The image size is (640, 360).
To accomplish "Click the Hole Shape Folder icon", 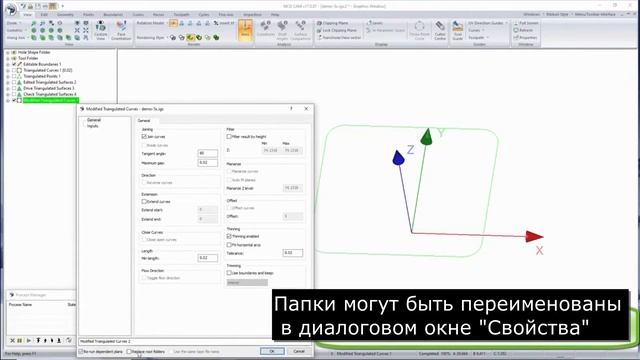I will tap(14, 52).
